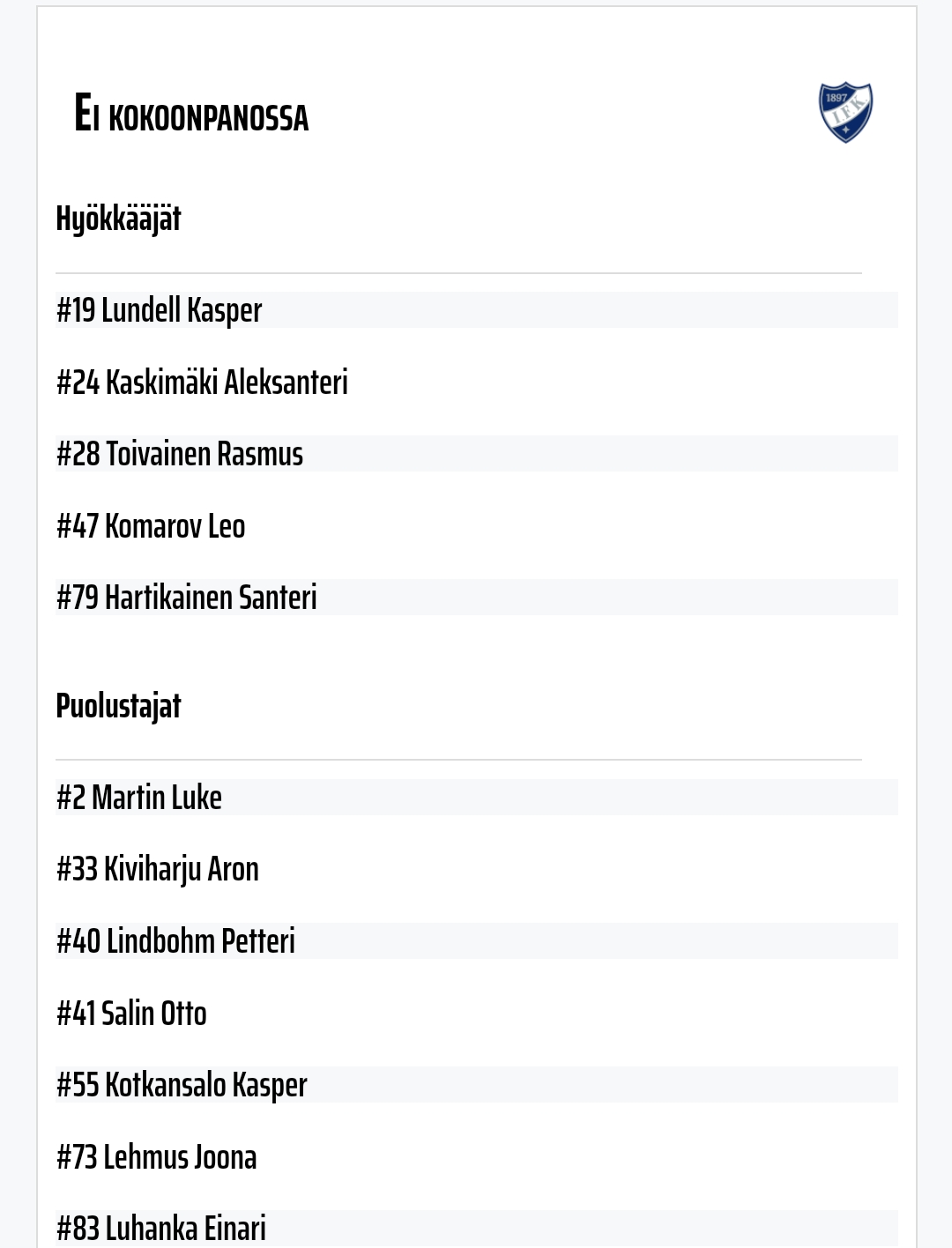Screen dimensions: 952x1248
Task: Click on #24 Kaskimäki Aleksanteri
Action: 202,383
